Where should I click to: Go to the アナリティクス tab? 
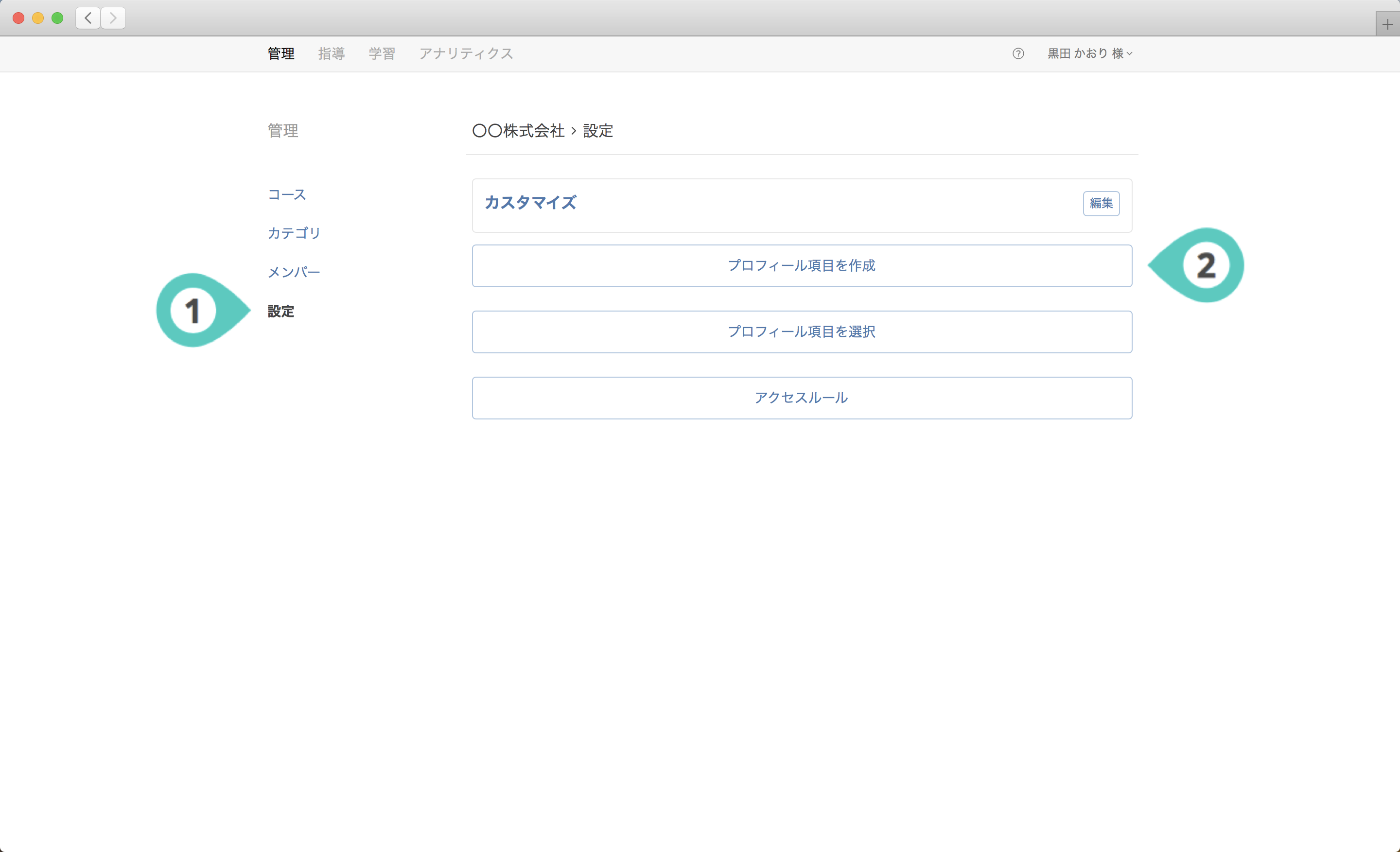point(466,53)
